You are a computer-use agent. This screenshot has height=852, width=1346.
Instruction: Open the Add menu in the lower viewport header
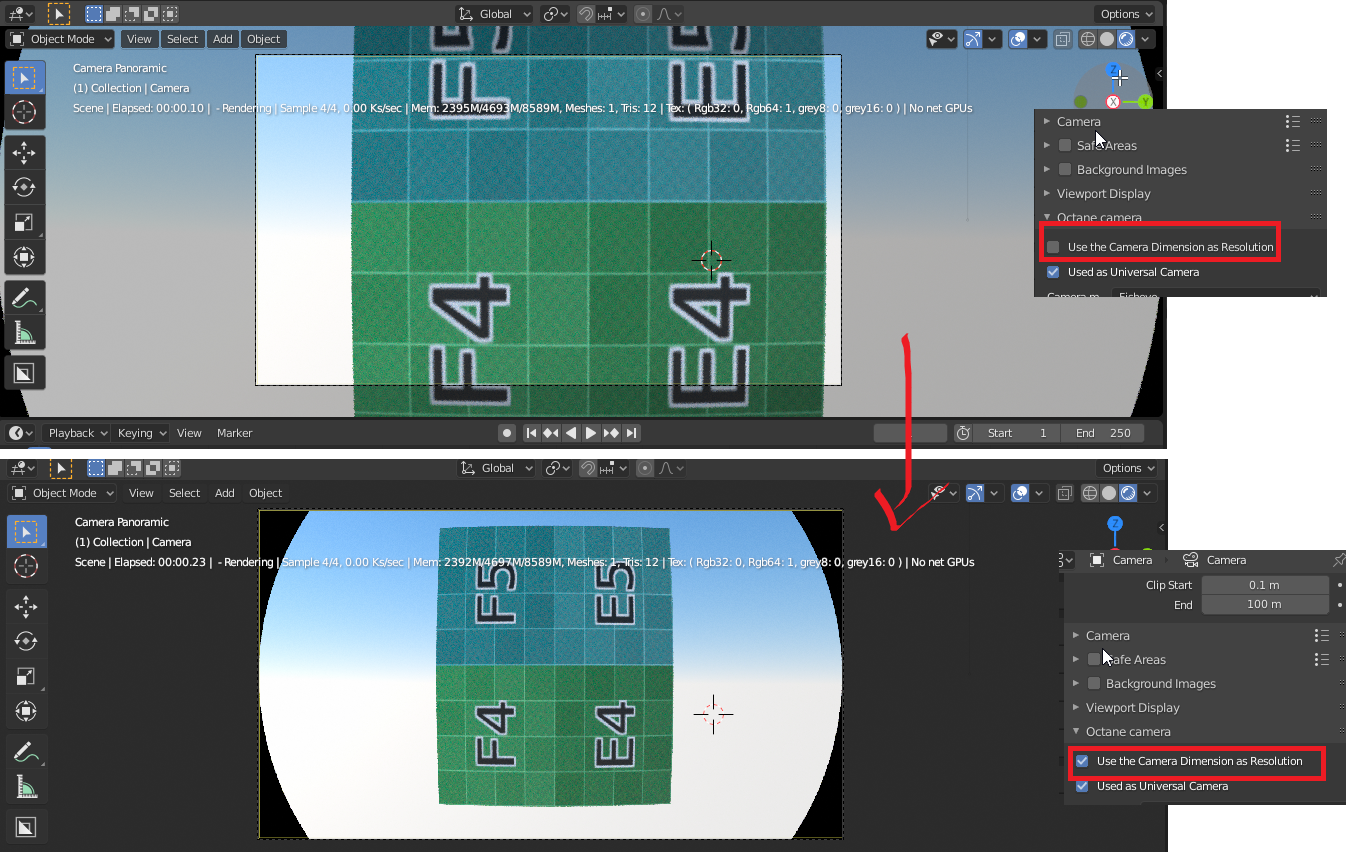pos(225,493)
